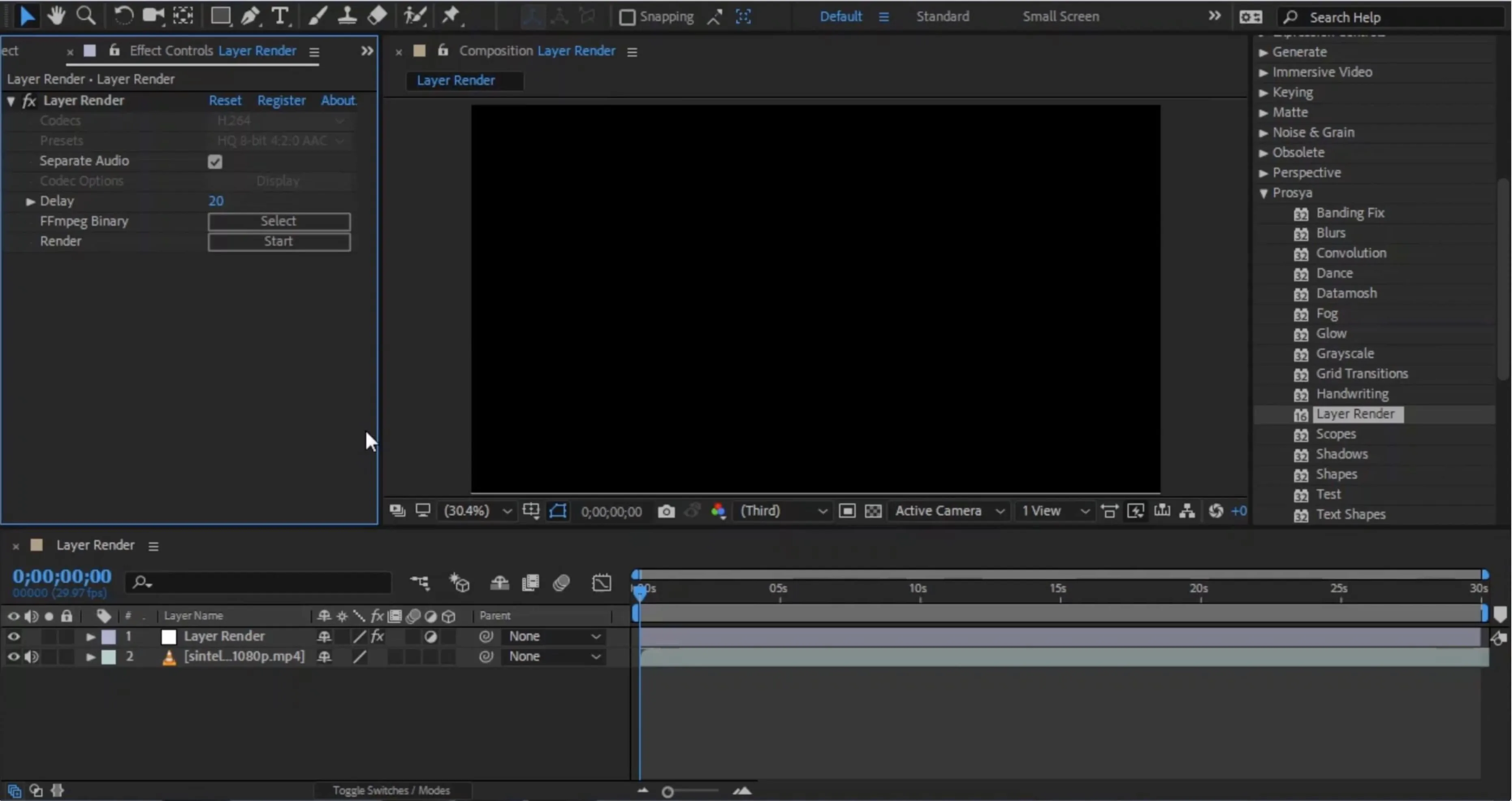The width and height of the screenshot is (1512, 801).
Task: Open the channel and color management icon
Action: tap(718, 511)
